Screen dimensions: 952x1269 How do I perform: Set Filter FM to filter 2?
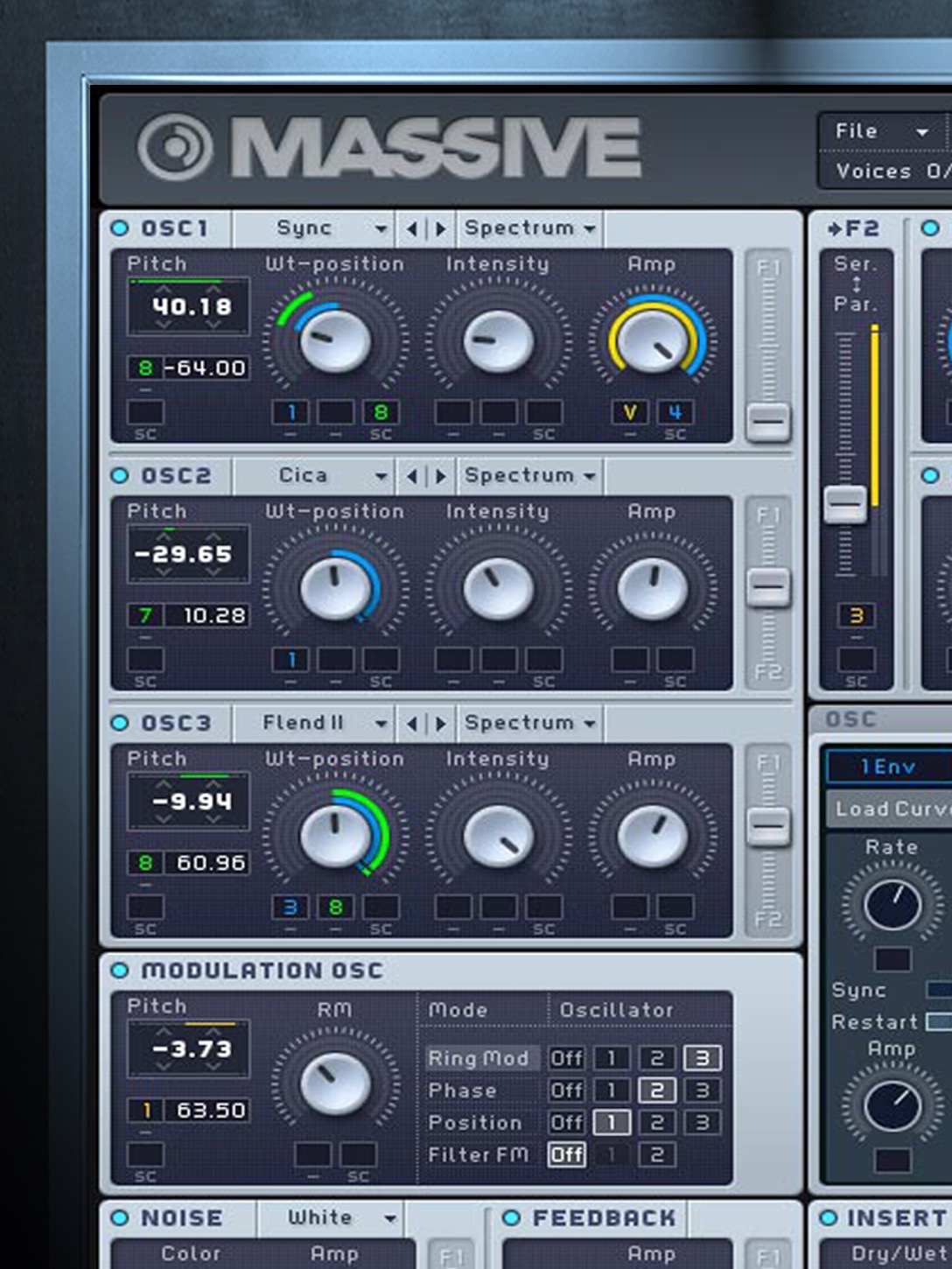657,1155
